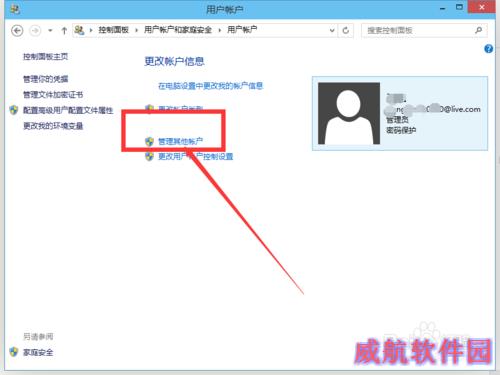Open 家庭安全 link at bottom left
This screenshot has height=375, width=500.
(x=38, y=352)
